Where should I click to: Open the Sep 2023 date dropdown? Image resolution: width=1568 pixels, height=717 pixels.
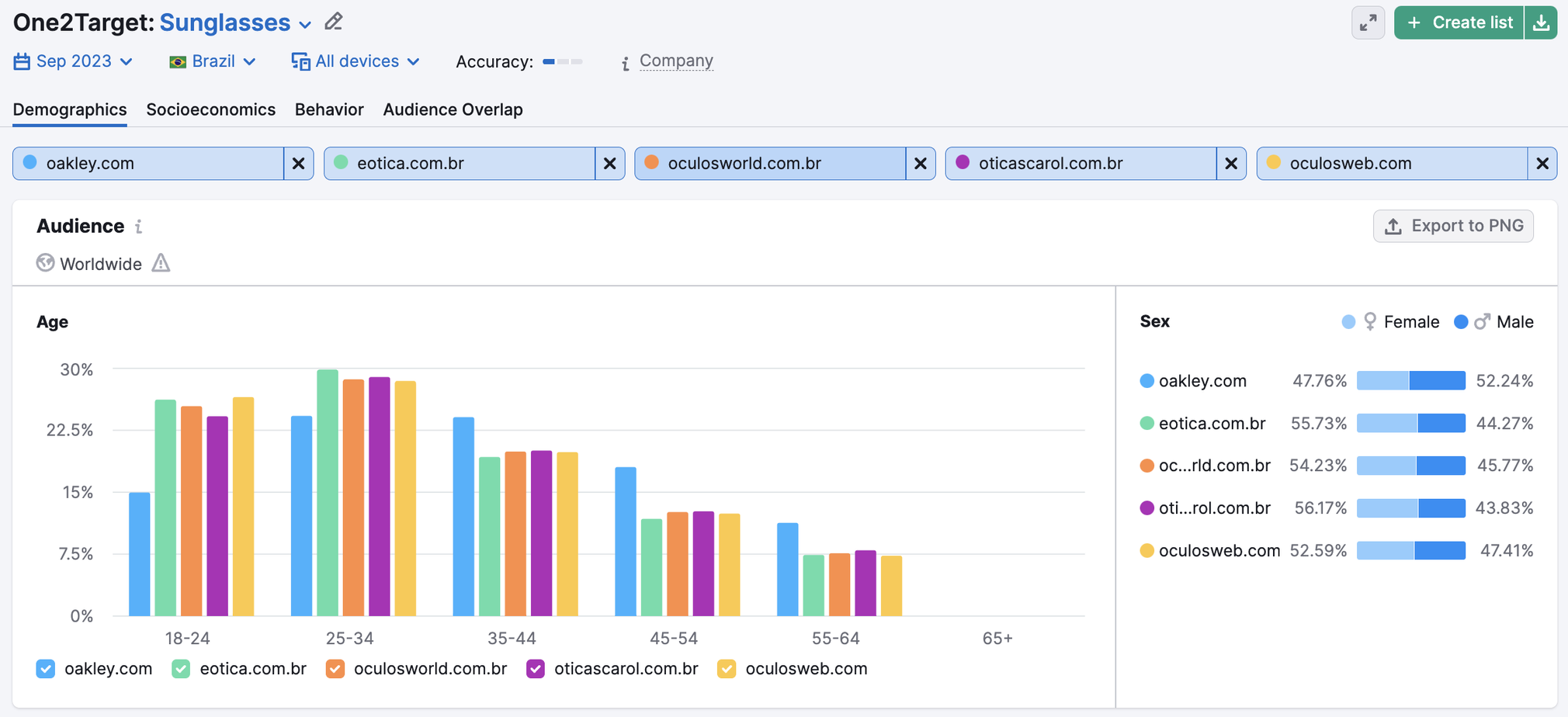(74, 61)
